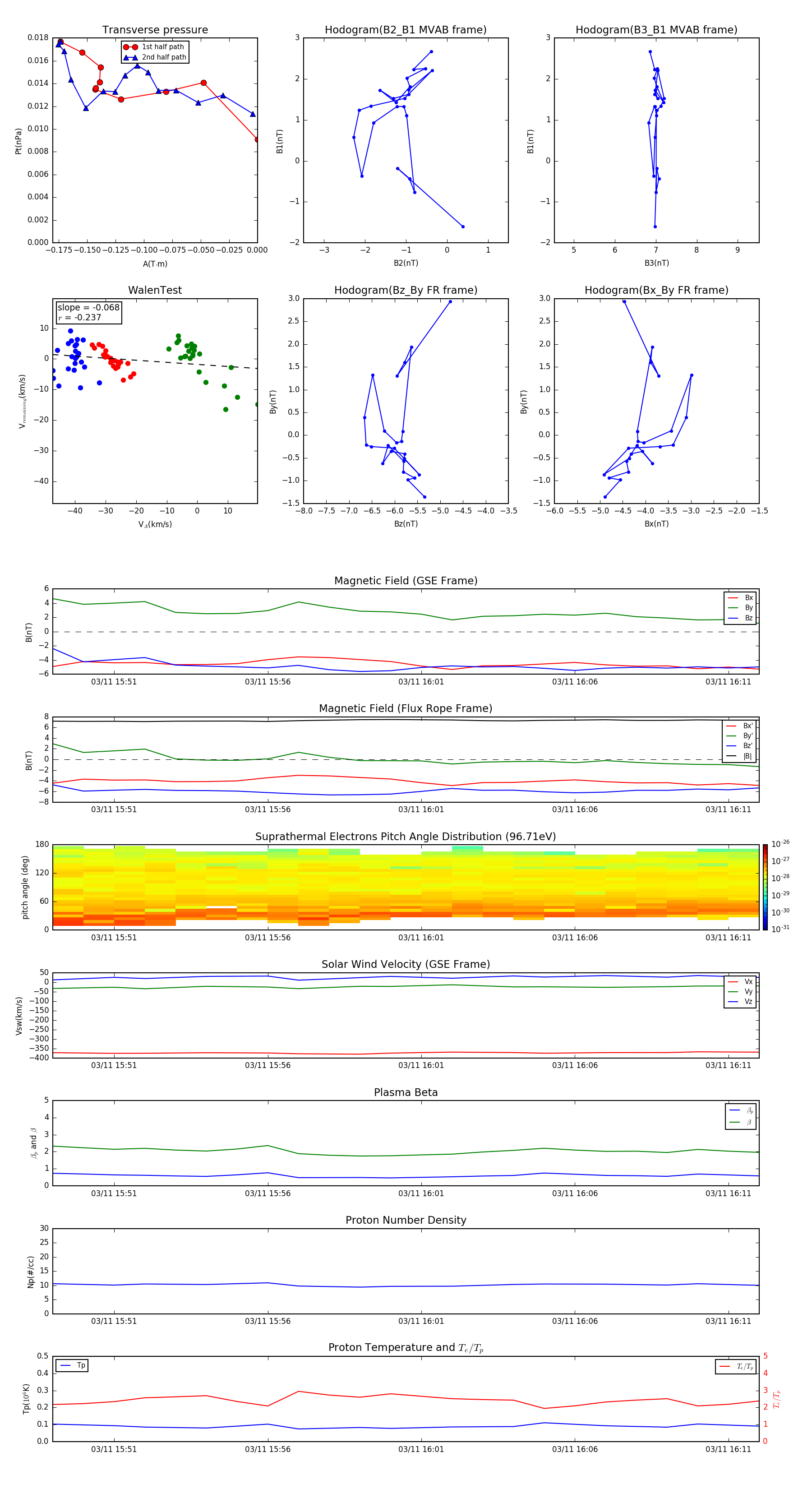The image size is (812, 1489).
Task: Click the 'pitch angle (deg)' axis label
Action: click(x=25, y=887)
